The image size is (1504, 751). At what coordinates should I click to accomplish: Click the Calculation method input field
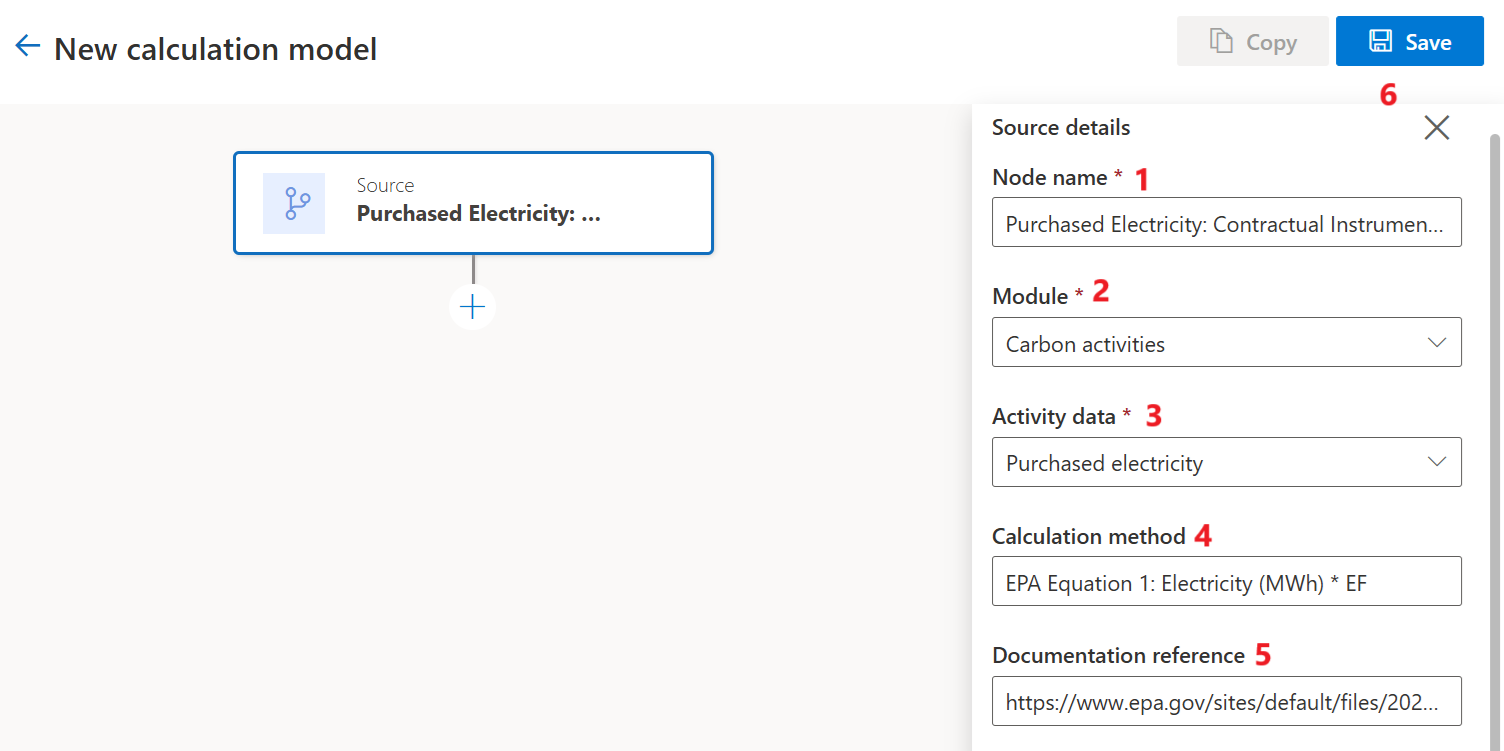pyautogui.click(x=1226, y=582)
